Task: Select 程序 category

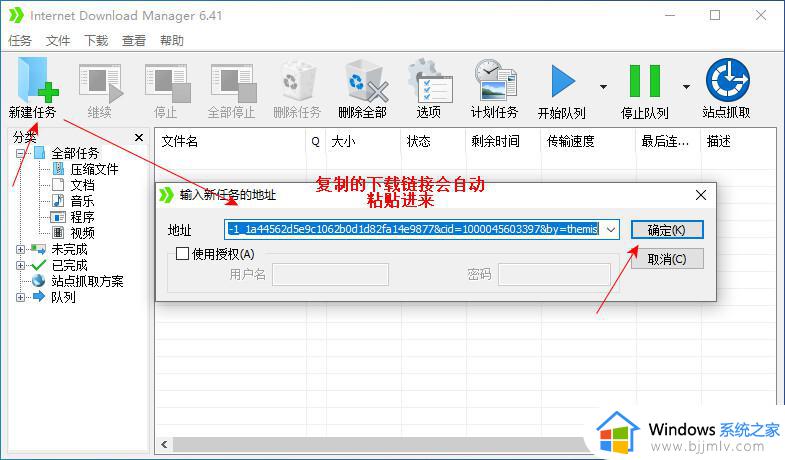Action: [82, 217]
